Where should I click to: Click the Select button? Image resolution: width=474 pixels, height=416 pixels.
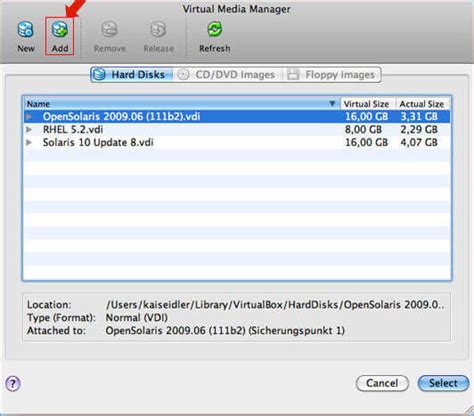click(443, 383)
